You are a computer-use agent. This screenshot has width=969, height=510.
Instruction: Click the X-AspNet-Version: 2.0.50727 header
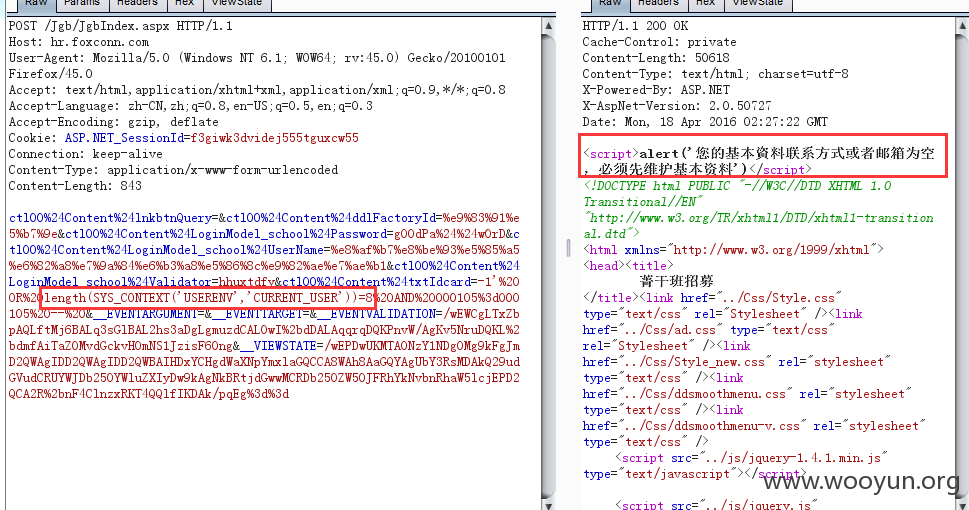(677, 106)
